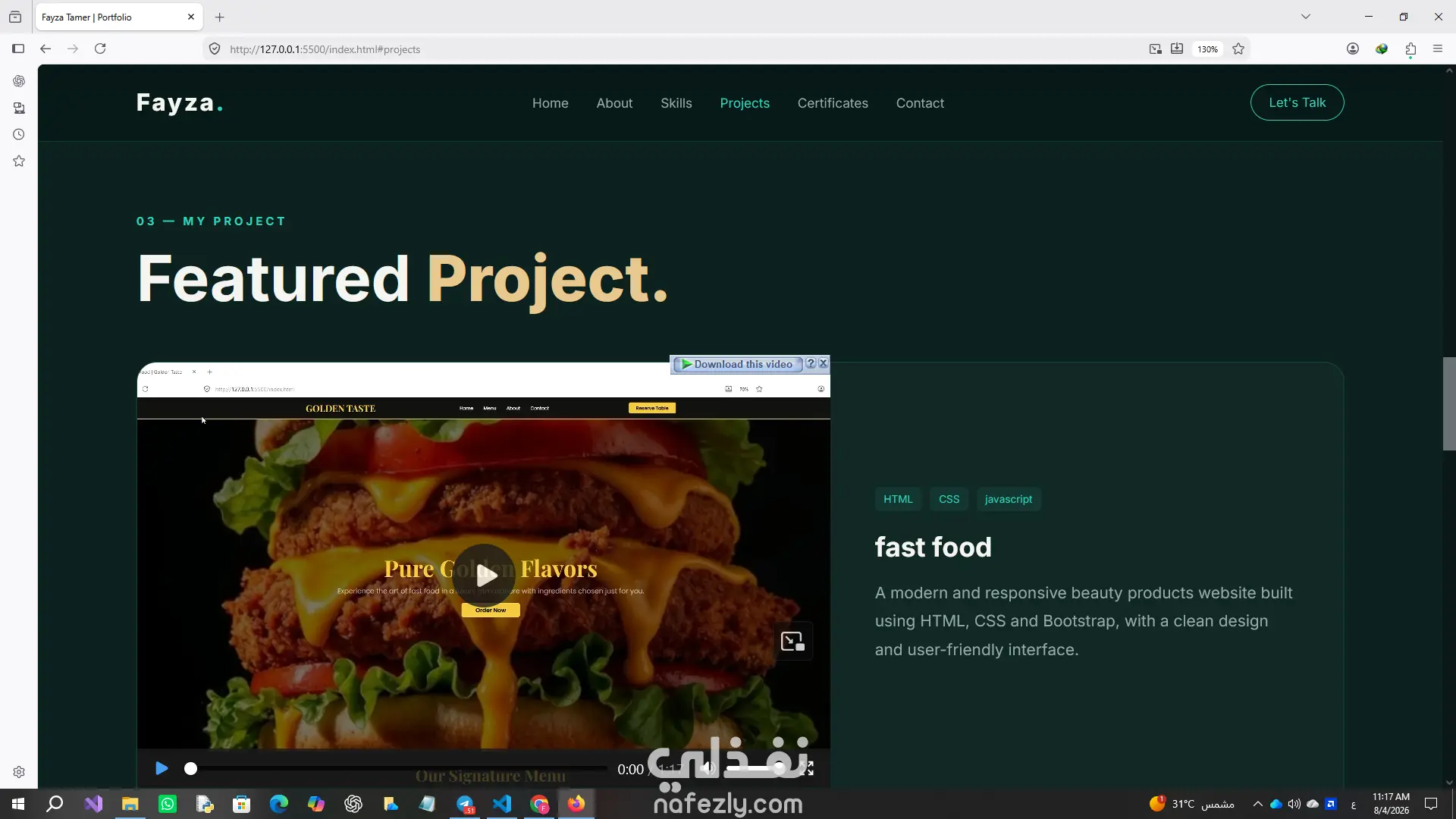The image size is (1456, 819).
Task: Bookmark this page with the star icon
Action: pyautogui.click(x=1238, y=49)
